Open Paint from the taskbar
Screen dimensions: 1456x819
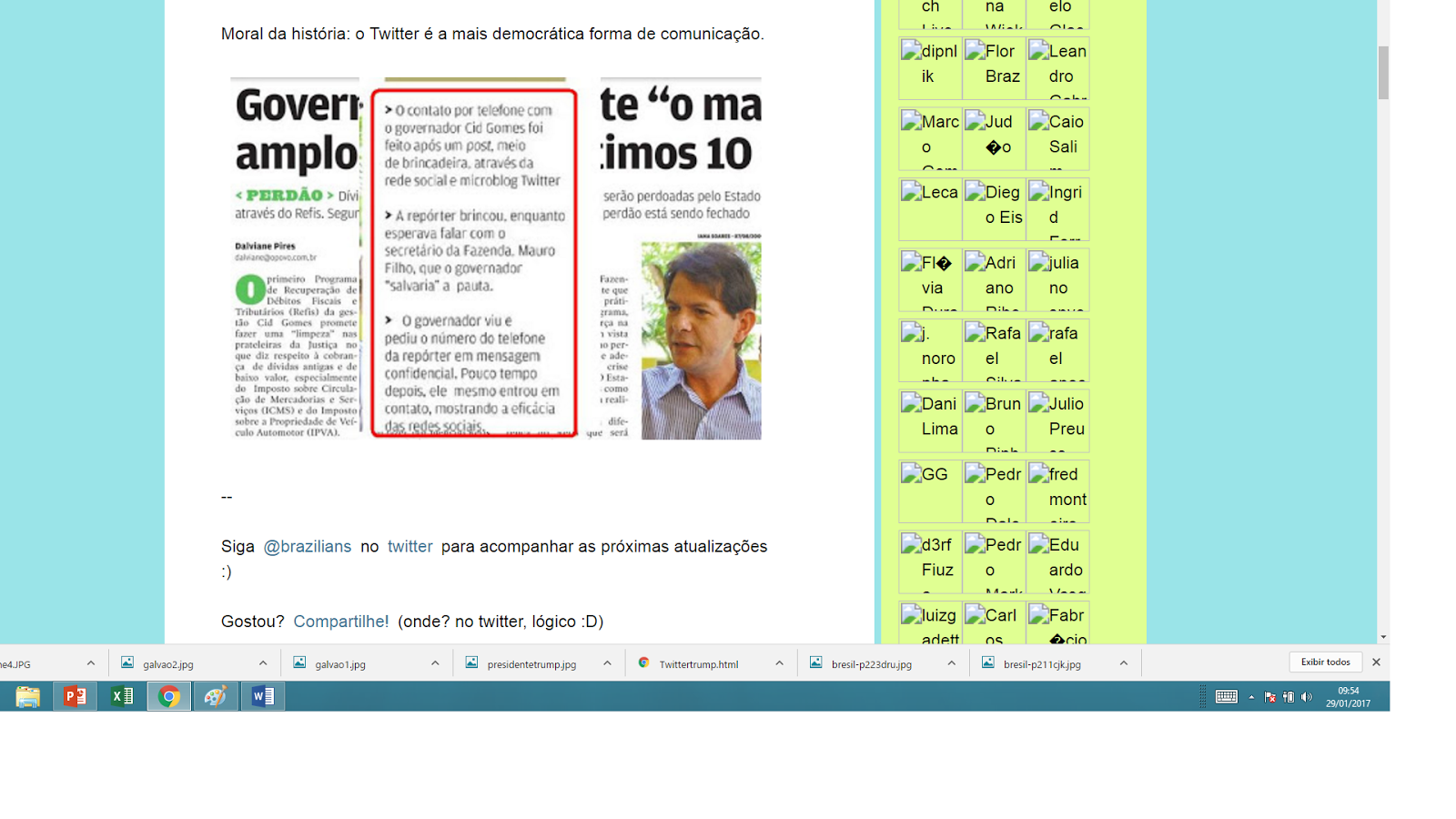(216, 697)
